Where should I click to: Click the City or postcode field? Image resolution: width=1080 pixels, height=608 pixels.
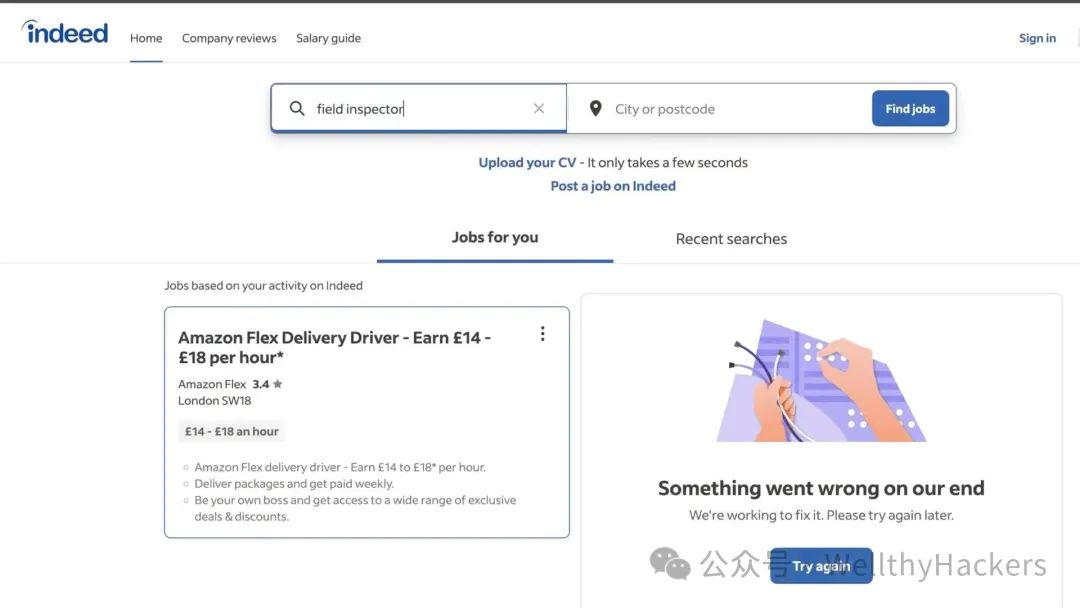pyautogui.click(x=735, y=109)
